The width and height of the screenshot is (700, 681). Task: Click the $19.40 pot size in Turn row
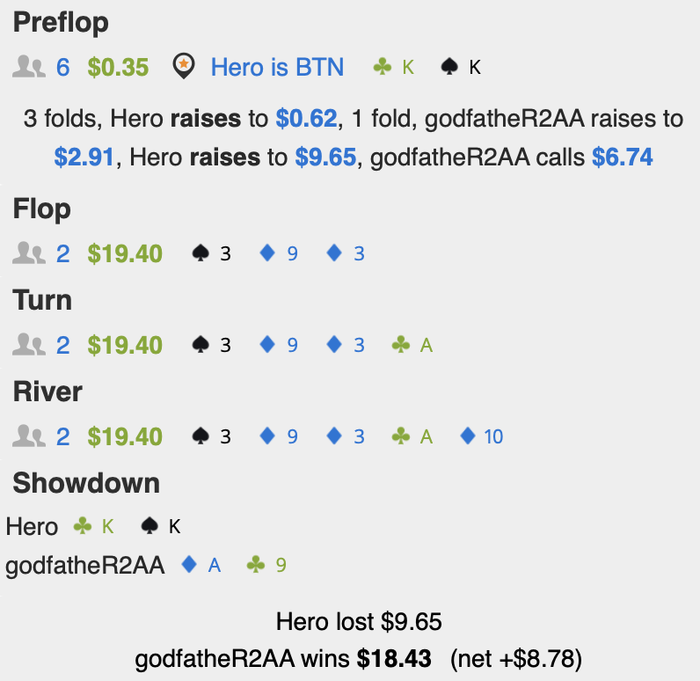[x=125, y=345]
